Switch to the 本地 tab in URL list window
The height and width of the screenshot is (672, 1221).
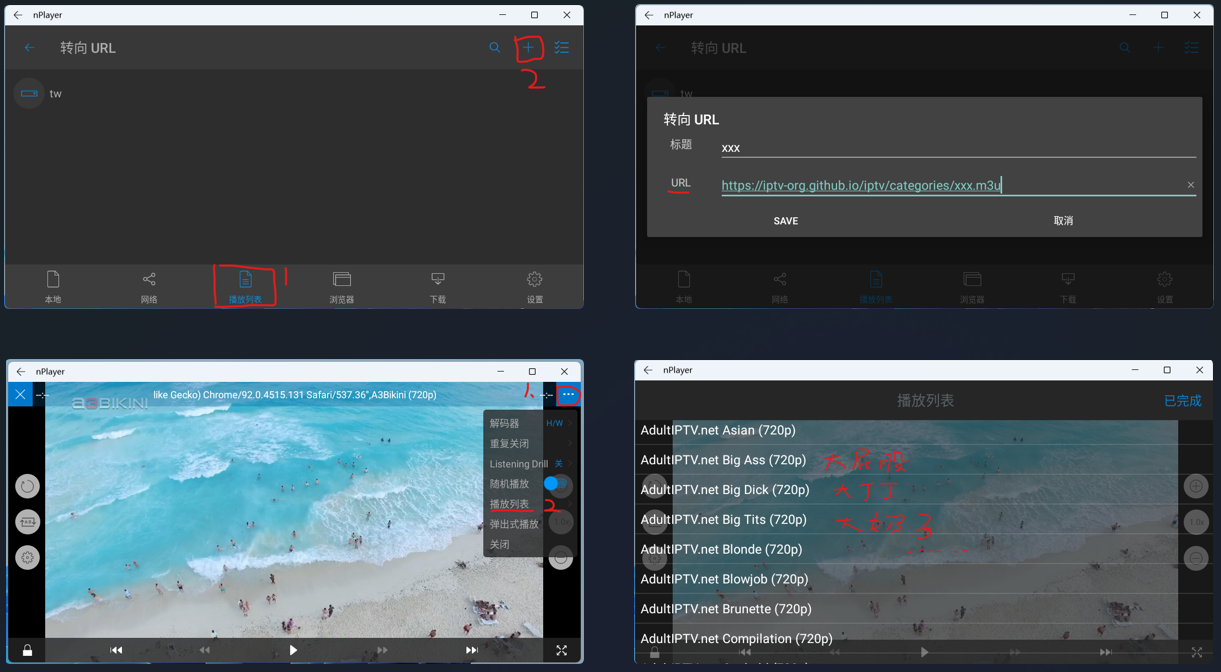pyautogui.click(x=53, y=287)
